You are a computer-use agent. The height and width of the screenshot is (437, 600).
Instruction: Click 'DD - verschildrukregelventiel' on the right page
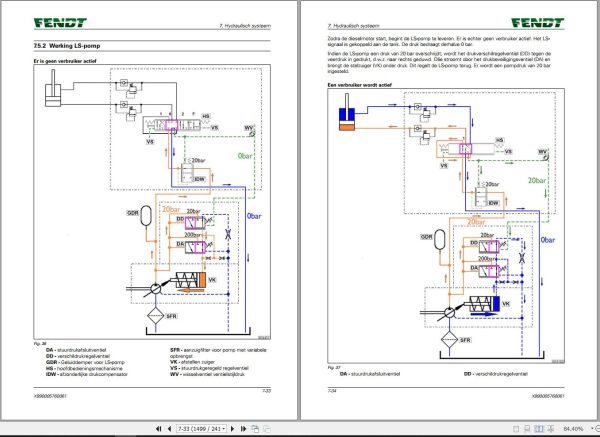(496, 374)
